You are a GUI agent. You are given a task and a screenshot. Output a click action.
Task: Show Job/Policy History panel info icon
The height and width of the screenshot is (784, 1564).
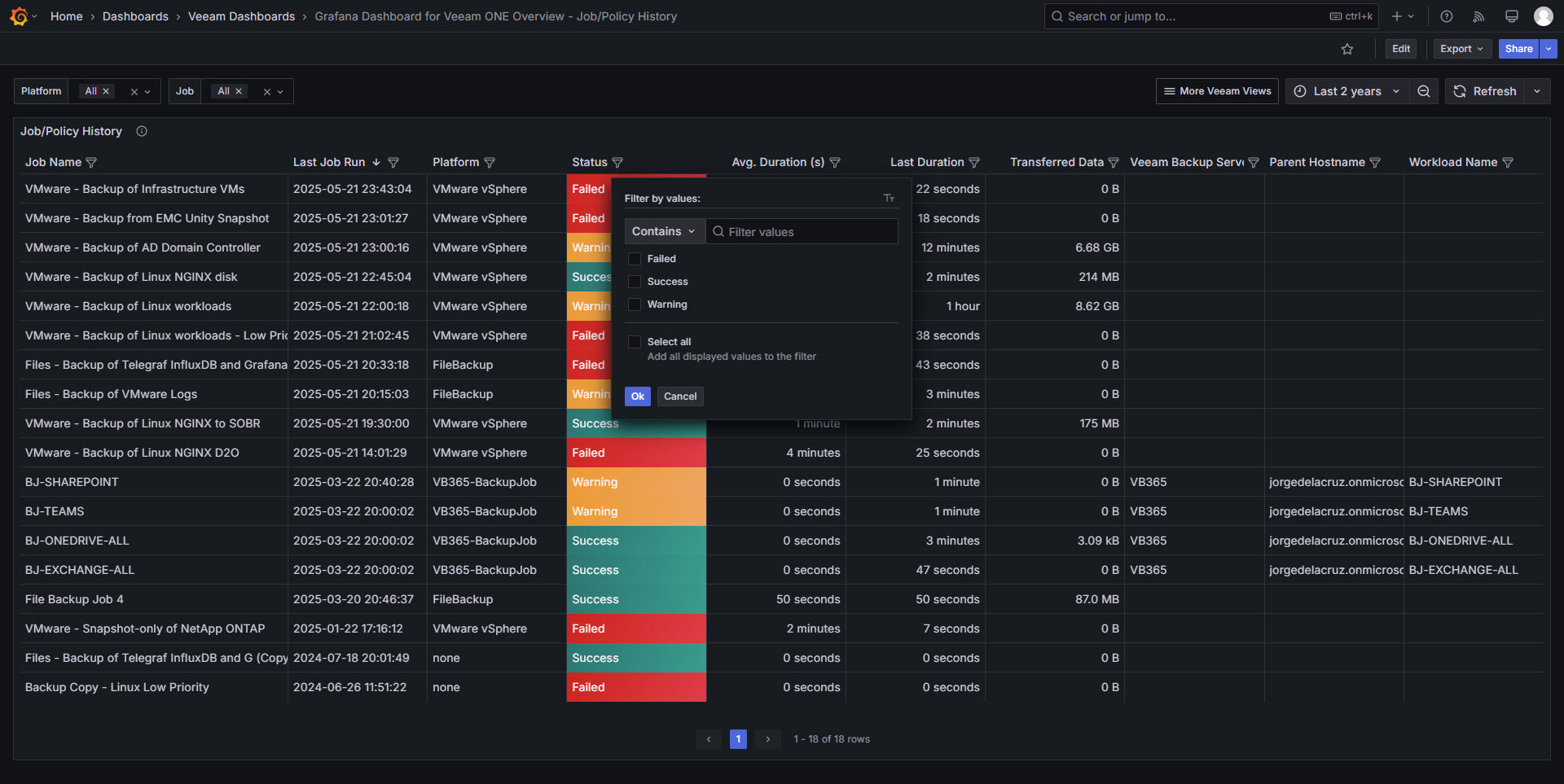[x=142, y=131]
